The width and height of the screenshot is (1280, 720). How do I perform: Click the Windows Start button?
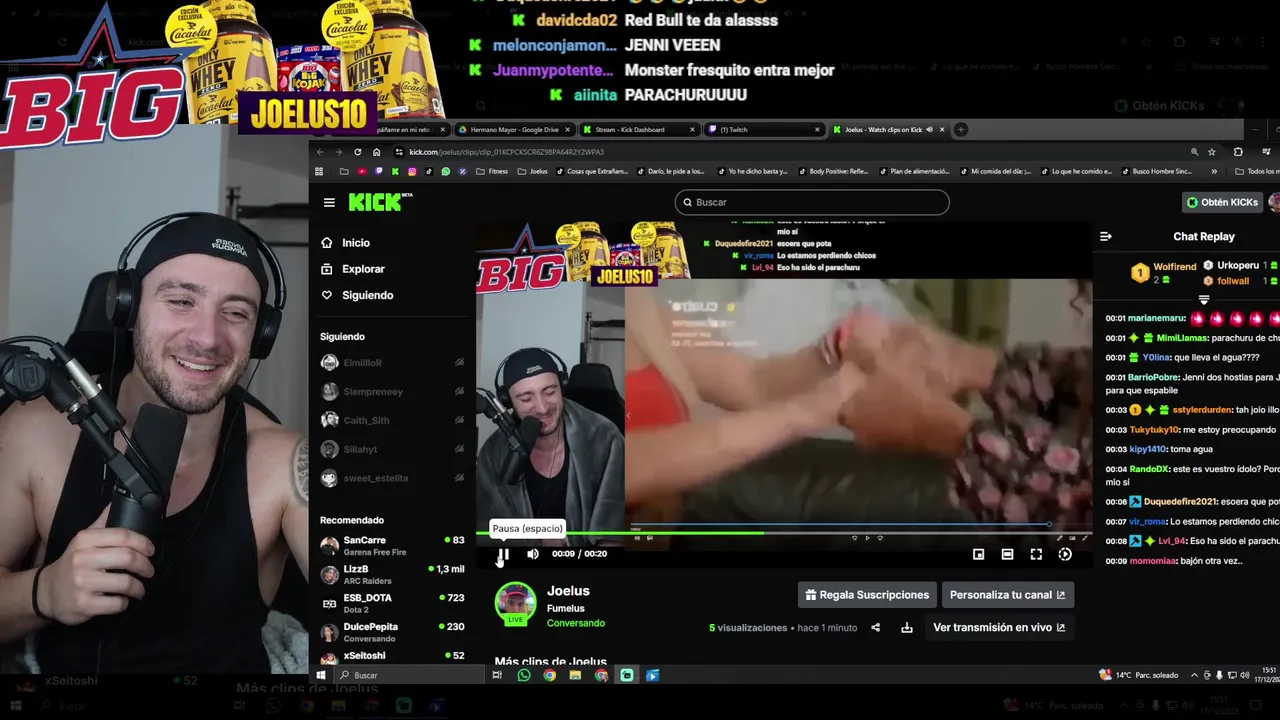322,675
